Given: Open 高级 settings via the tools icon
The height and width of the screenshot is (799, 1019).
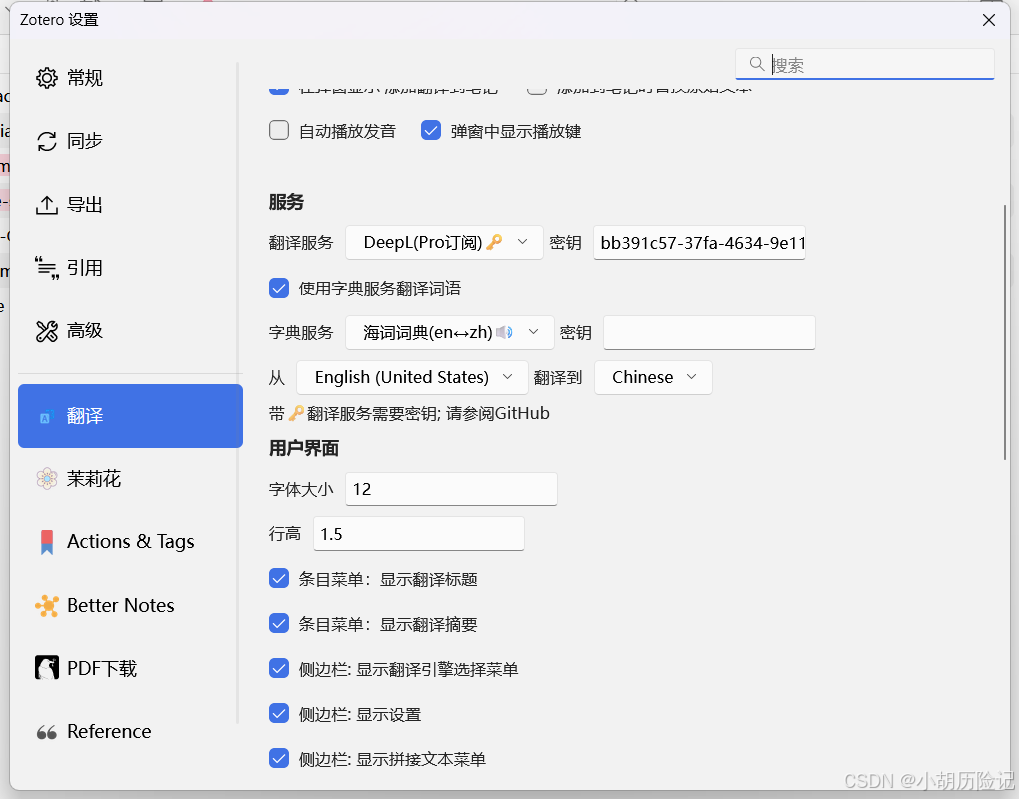Looking at the screenshot, I should pos(45,330).
